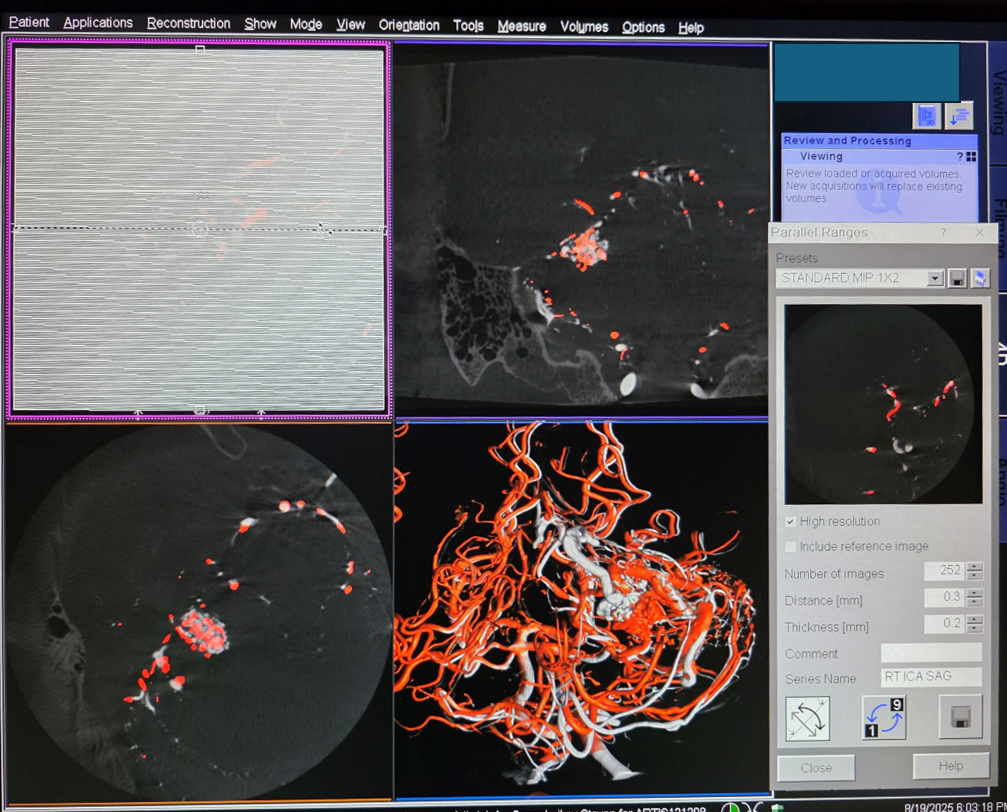Click the Series Name input field
The height and width of the screenshot is (812, 1007).
click(930, 678)
